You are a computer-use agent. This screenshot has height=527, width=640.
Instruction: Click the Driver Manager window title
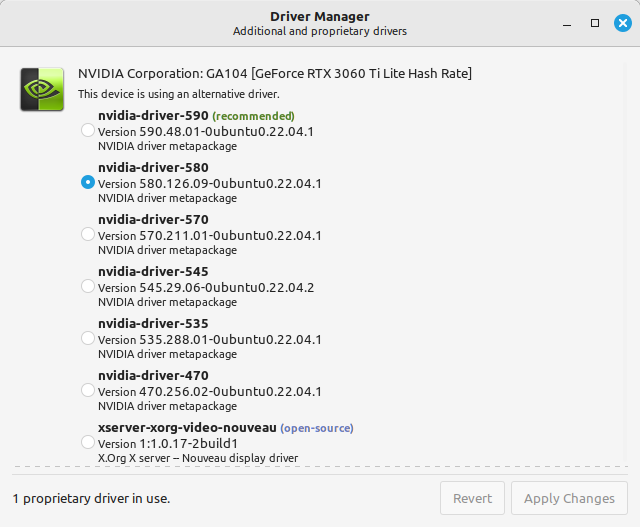319,16
